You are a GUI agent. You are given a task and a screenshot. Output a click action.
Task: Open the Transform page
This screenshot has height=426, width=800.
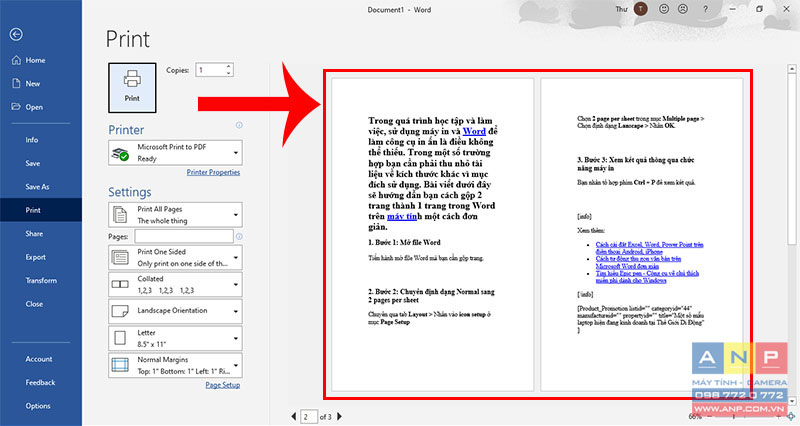[41, 281]
